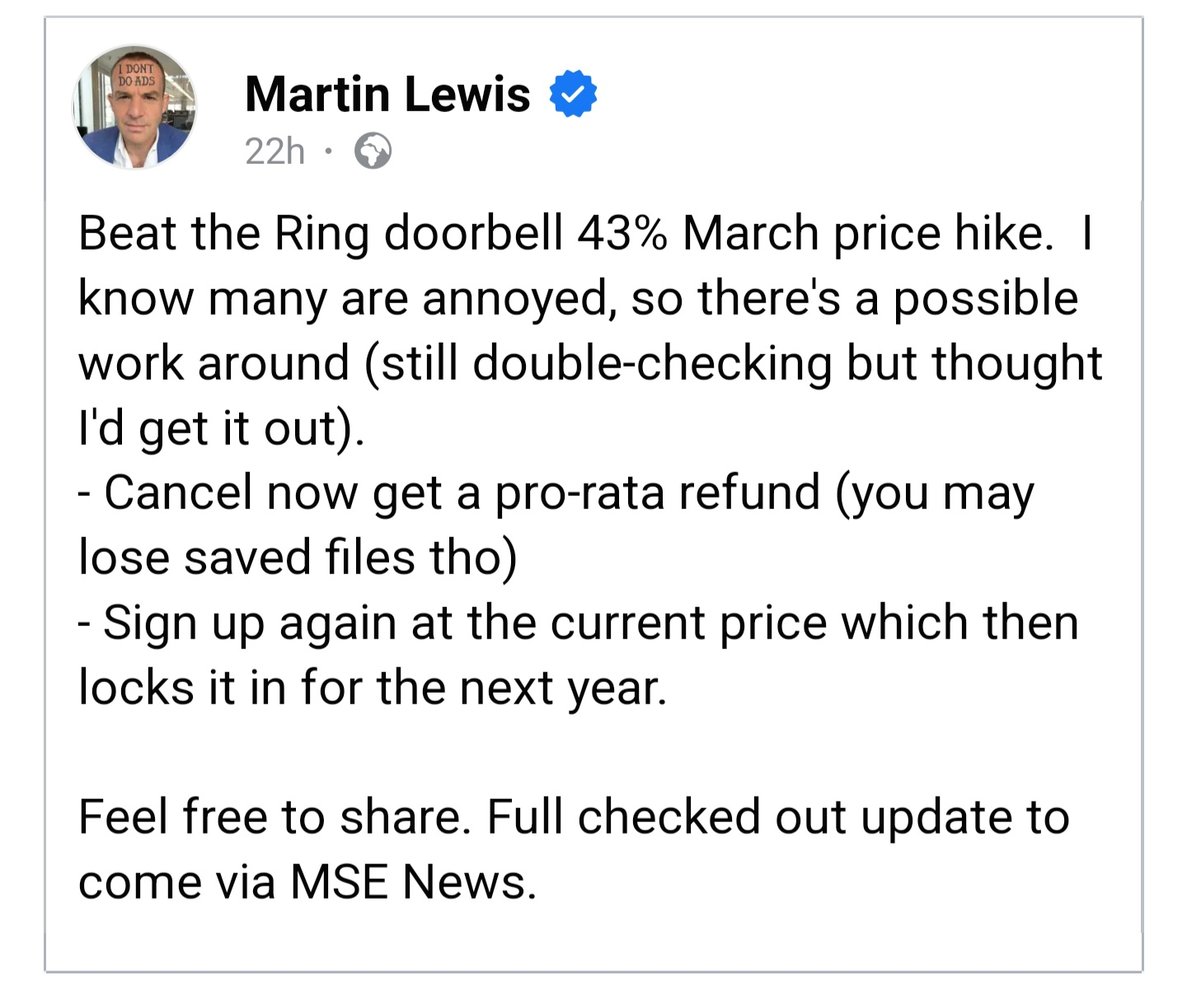Click the "Full checked out update to" text

coord(778,818)
